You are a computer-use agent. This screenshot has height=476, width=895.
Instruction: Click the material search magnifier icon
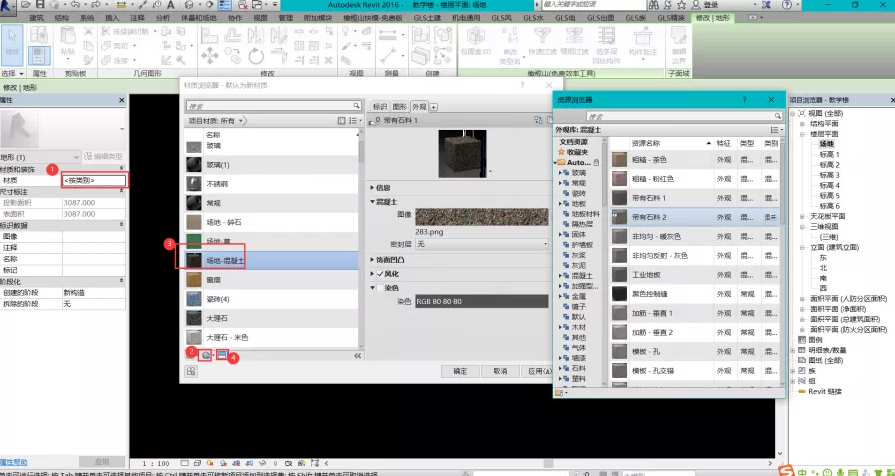point(354,106)
